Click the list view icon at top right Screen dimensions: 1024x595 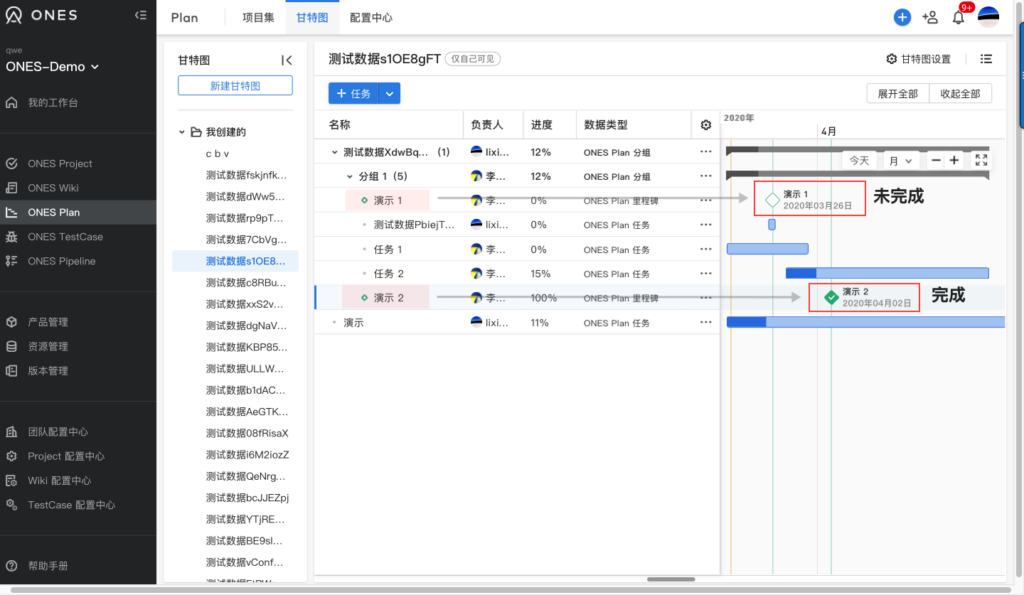(985, 59)
